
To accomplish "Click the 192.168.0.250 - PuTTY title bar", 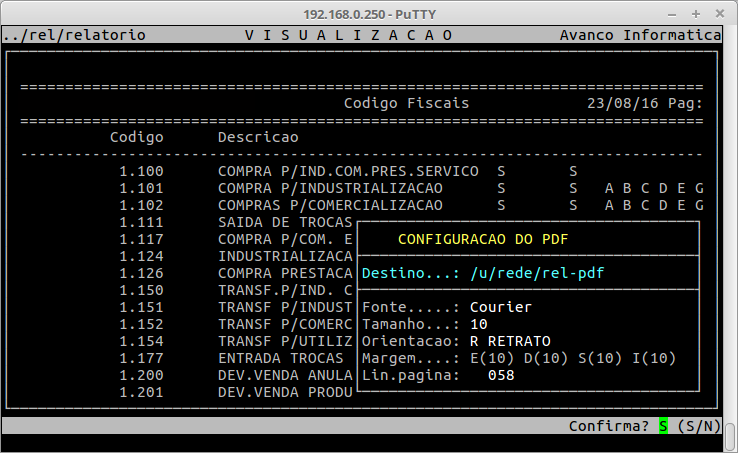I will (x=368, y=12).
